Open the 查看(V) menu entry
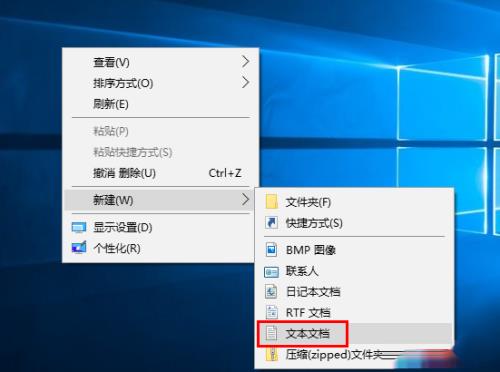 tap(160, 62)
